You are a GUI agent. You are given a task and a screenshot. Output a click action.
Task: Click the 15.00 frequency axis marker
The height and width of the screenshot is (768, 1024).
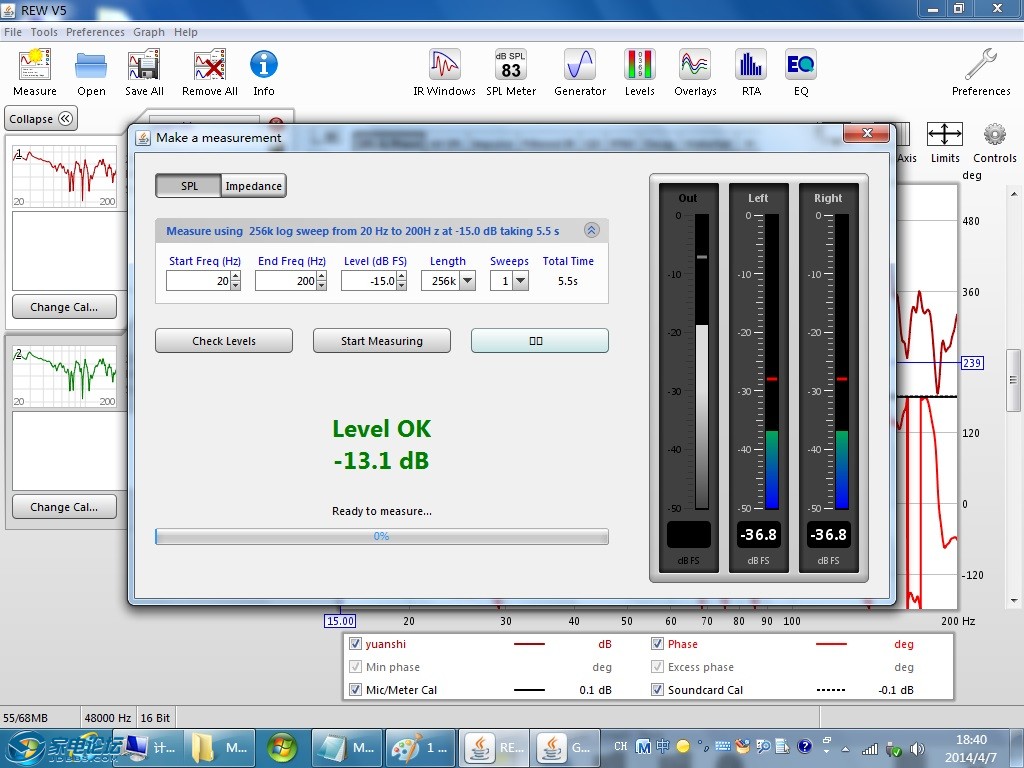point(340,621)
